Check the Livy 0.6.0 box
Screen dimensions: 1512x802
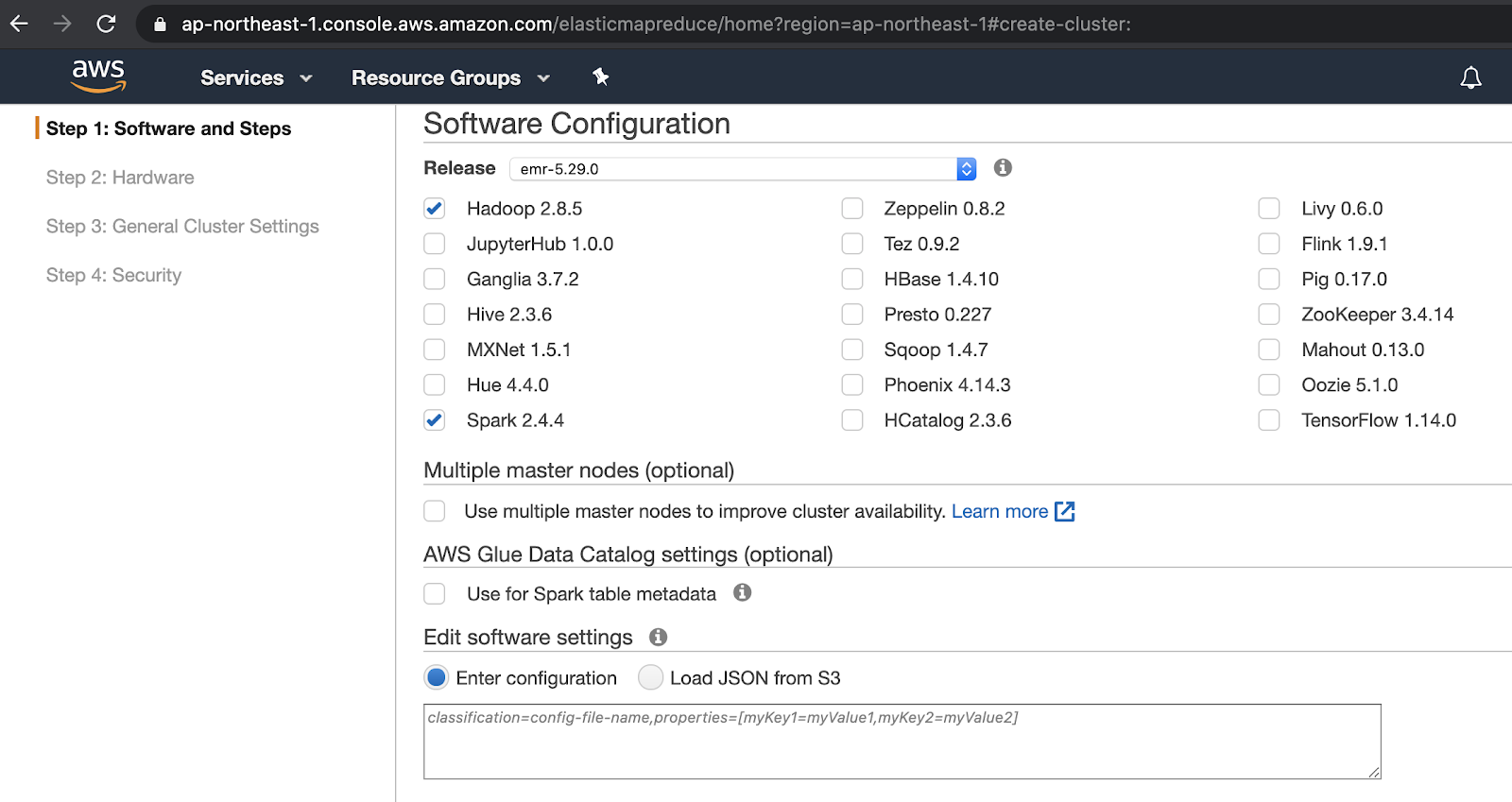pos(1269,209)
